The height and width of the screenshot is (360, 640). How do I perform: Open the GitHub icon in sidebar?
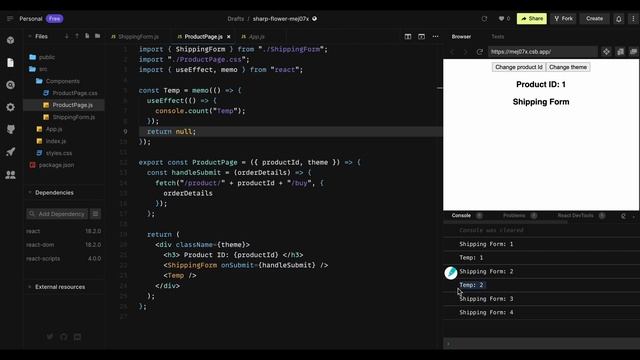tap(11, 129)
